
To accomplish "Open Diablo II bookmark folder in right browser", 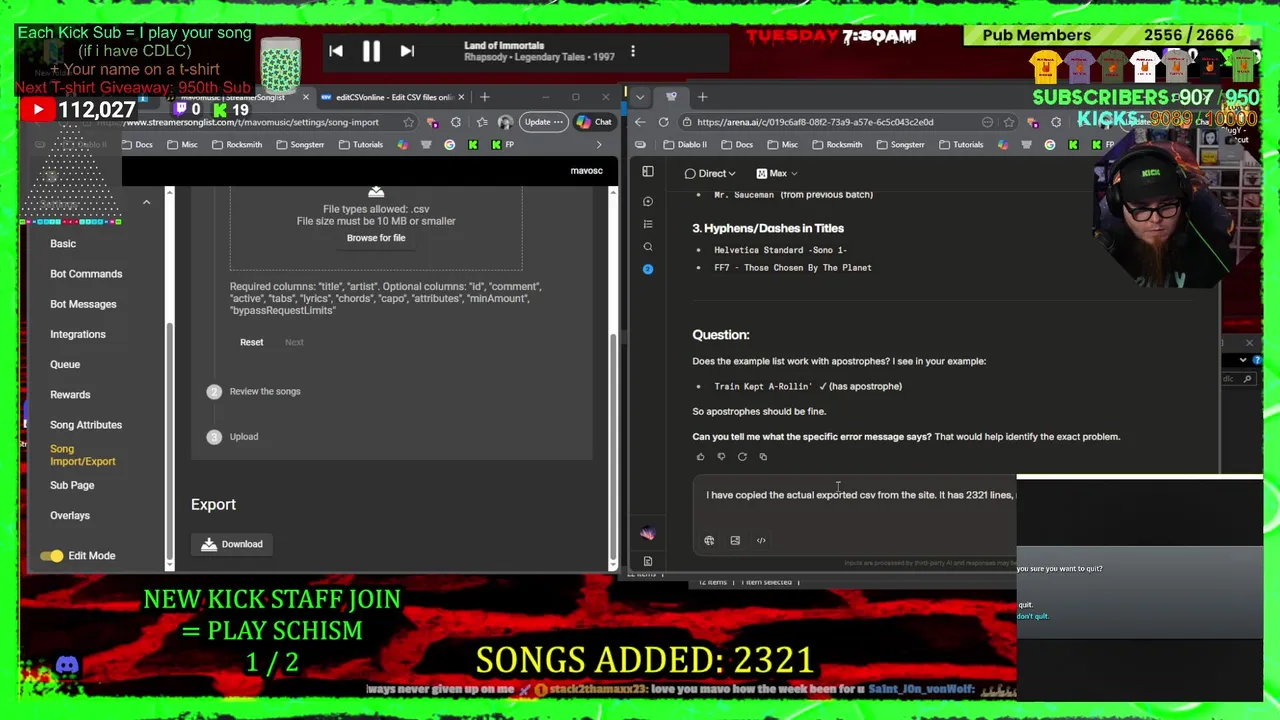I will pos(685,144).
